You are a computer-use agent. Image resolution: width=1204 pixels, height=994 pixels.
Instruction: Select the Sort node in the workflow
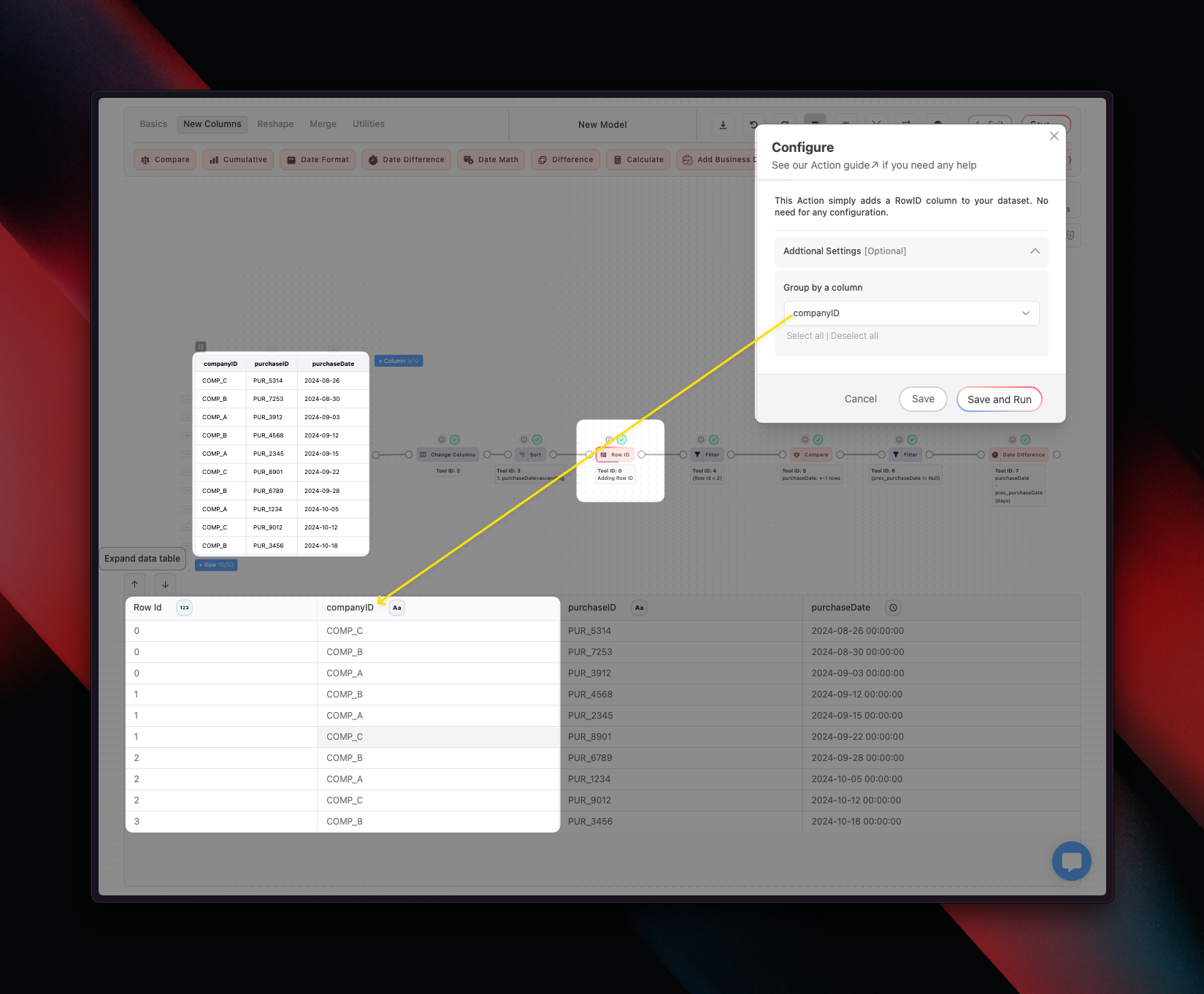tap(530, 454)
